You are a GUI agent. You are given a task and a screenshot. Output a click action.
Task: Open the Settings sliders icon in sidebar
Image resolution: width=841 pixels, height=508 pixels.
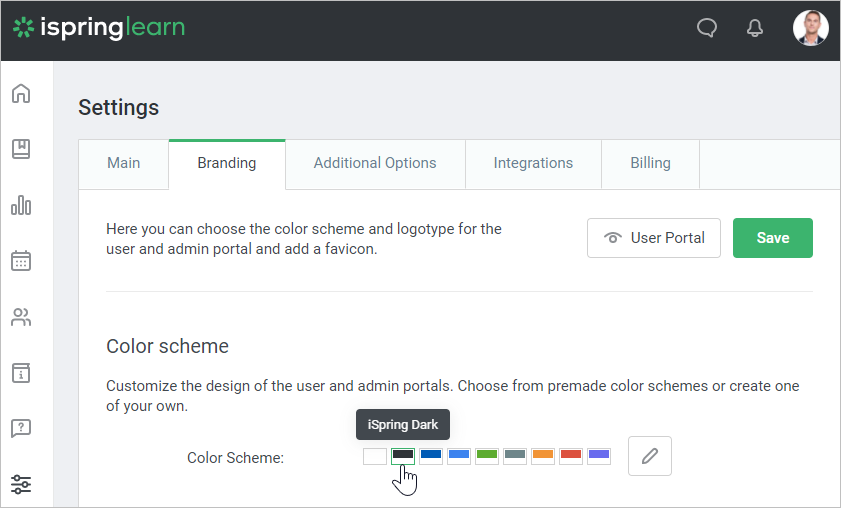pos(21,484)
